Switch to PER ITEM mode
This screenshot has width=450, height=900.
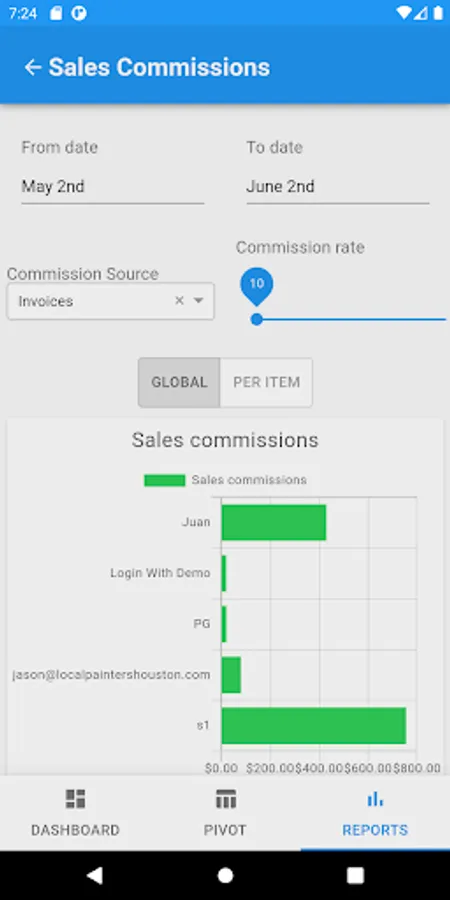(266, 382)
